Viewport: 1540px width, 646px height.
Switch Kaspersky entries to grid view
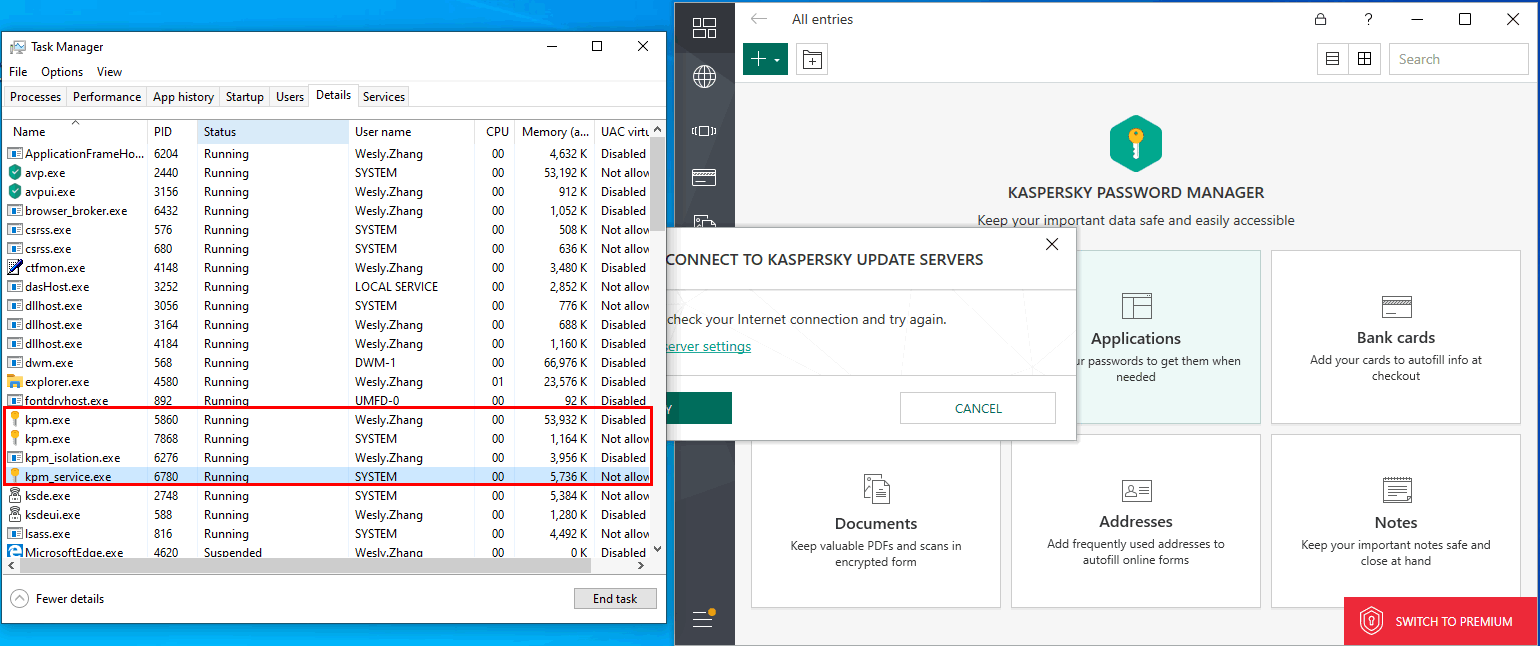tap(1364, 59)
